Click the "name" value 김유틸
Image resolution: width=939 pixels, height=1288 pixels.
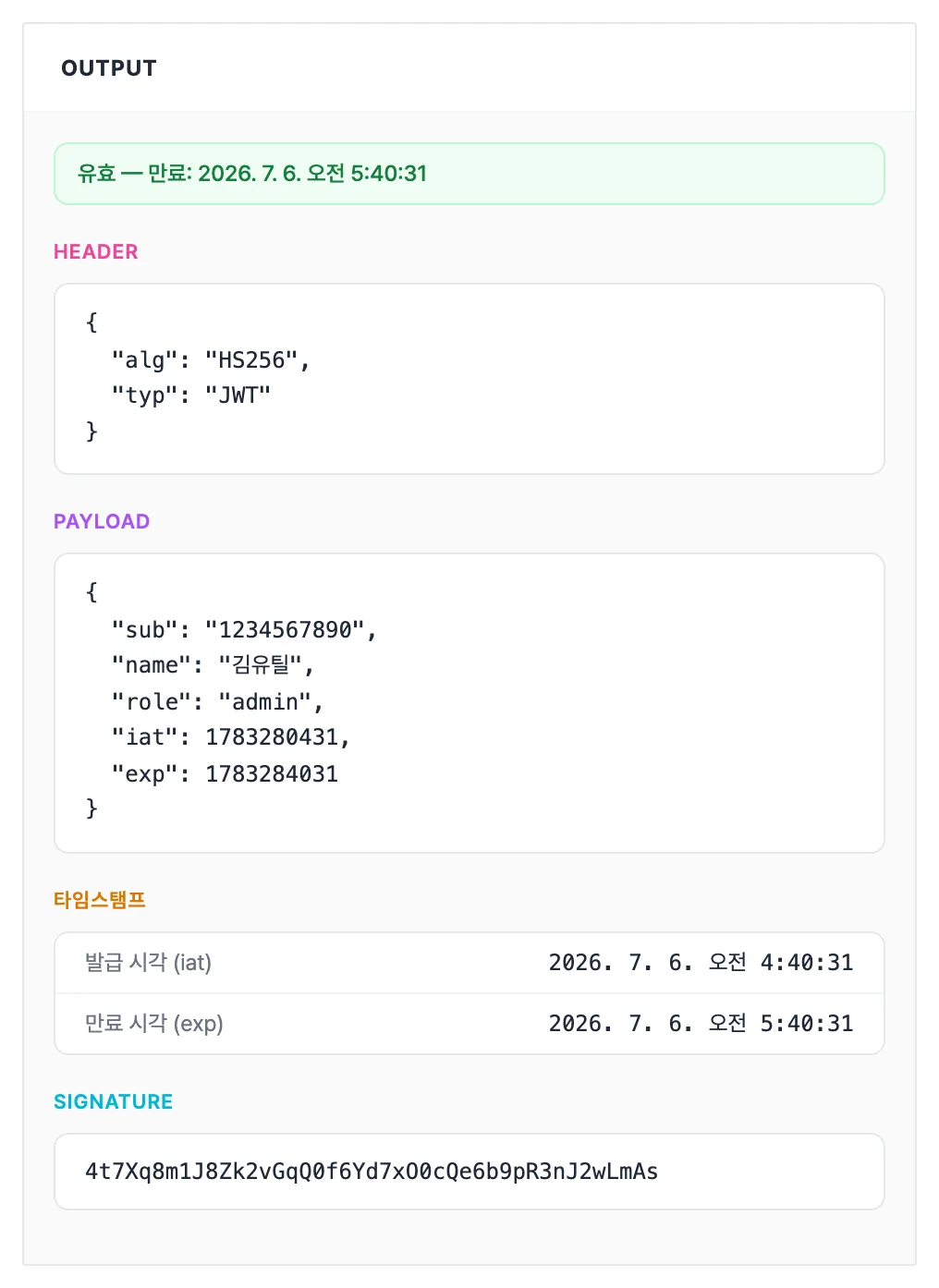click(261, 665)
